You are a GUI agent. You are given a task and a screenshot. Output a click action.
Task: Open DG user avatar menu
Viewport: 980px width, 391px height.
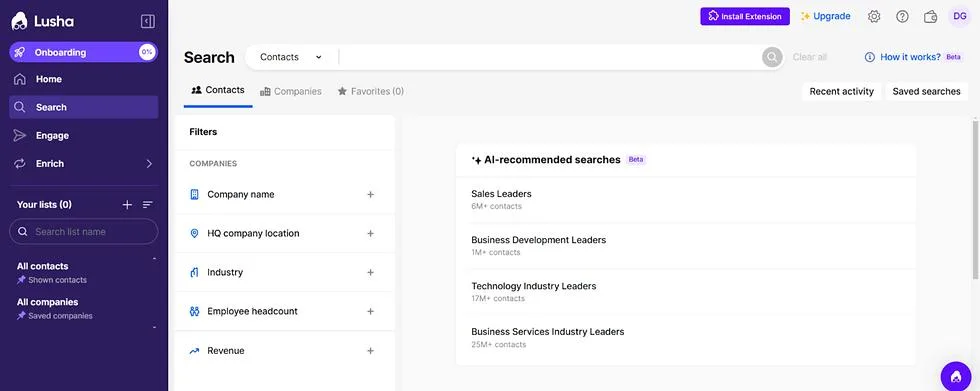click(x=960, y=16)
